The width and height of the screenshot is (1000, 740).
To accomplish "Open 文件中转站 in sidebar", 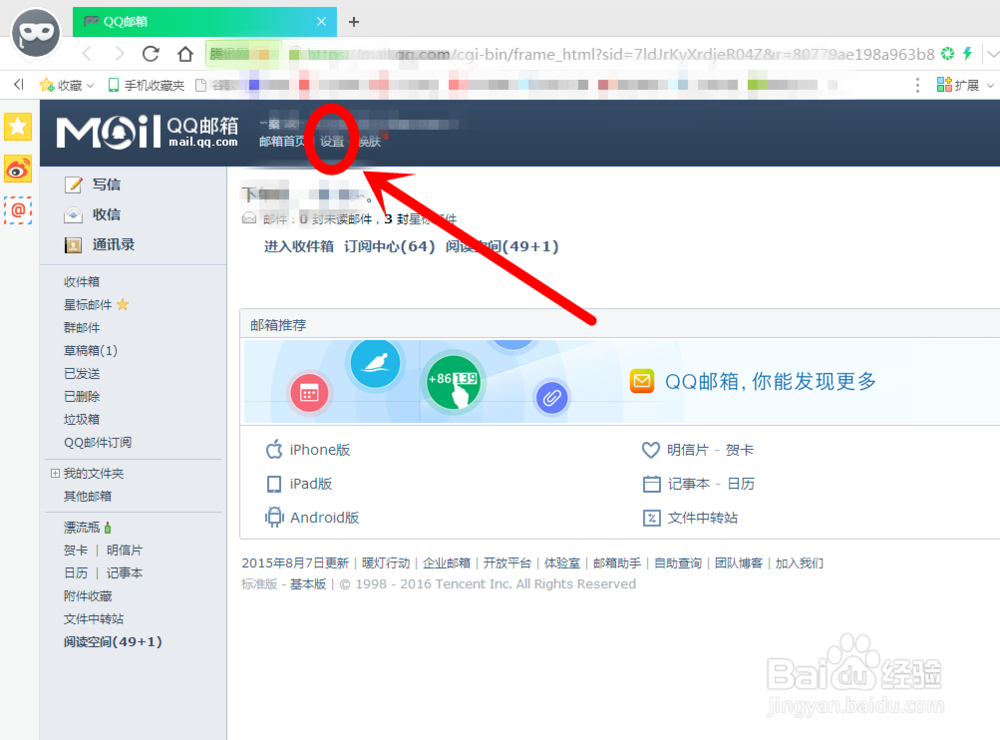I will coord(94,619).
